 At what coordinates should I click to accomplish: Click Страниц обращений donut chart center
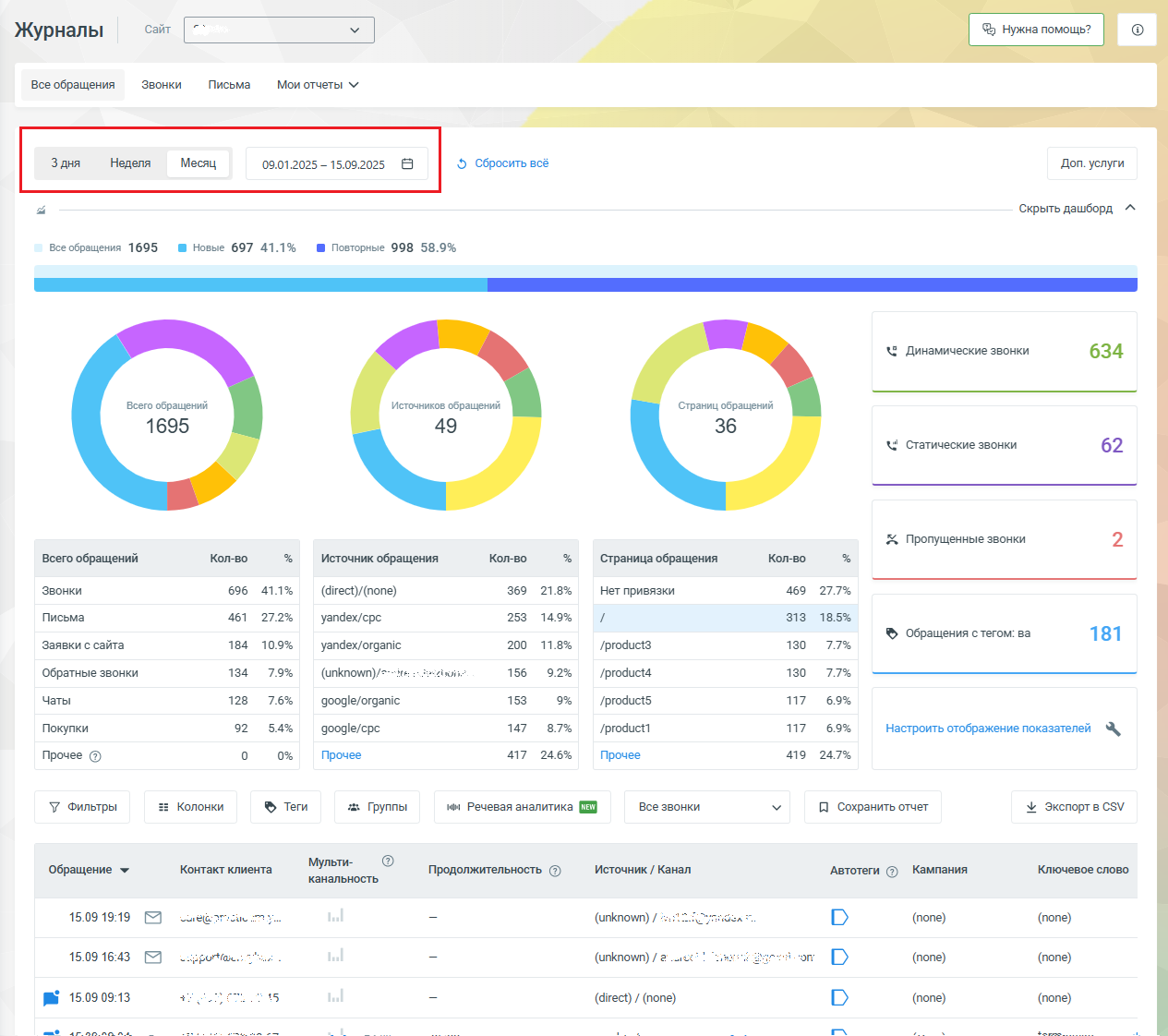tap(726, 416)
